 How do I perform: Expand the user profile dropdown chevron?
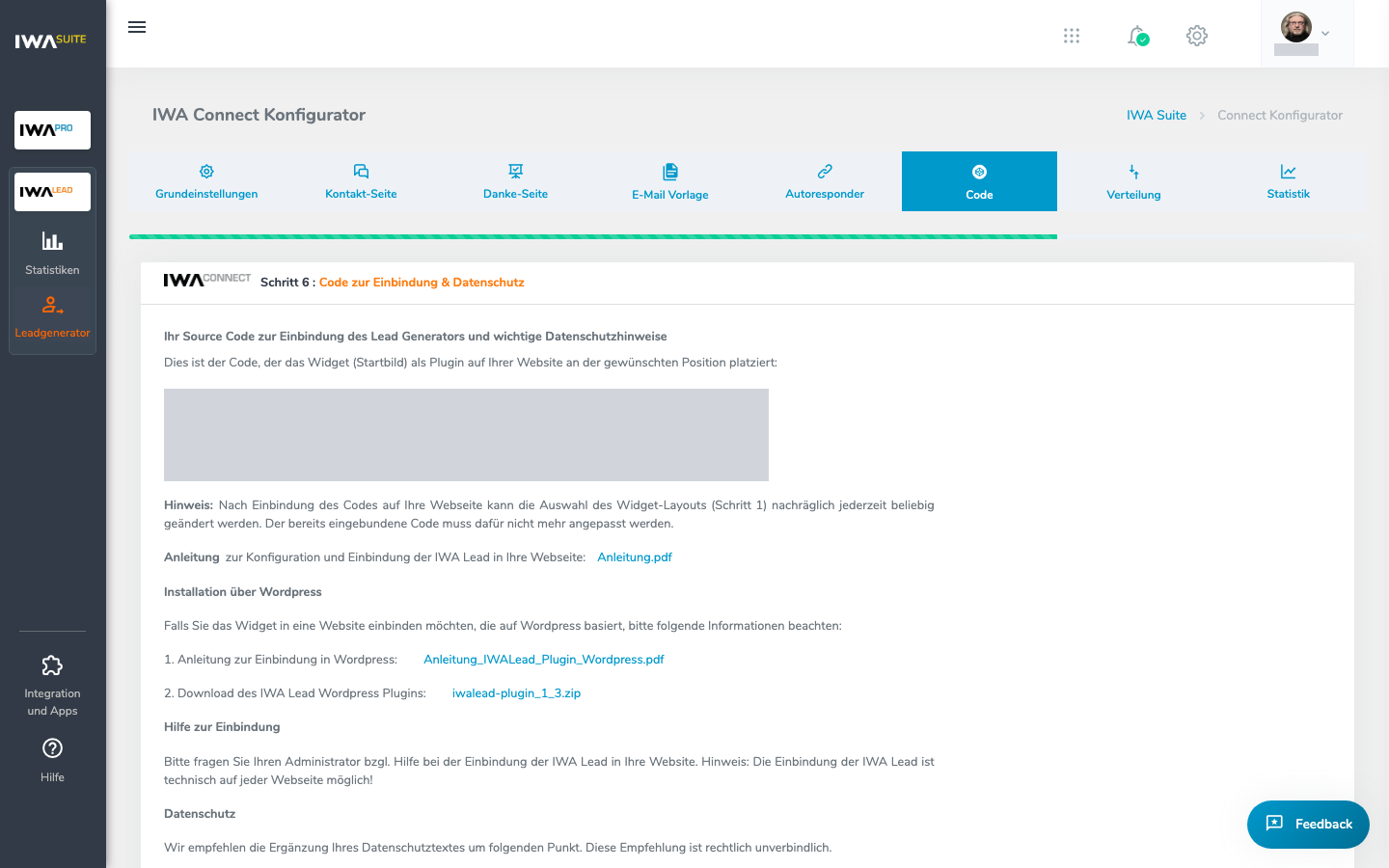1325,33
